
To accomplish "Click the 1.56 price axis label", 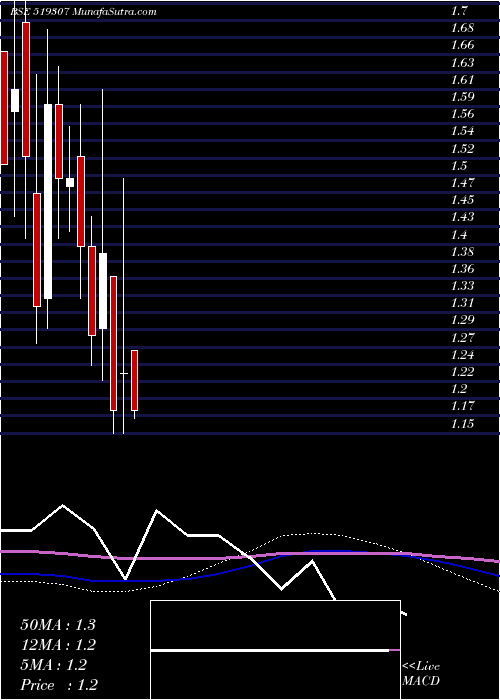I will click(462, 114).
